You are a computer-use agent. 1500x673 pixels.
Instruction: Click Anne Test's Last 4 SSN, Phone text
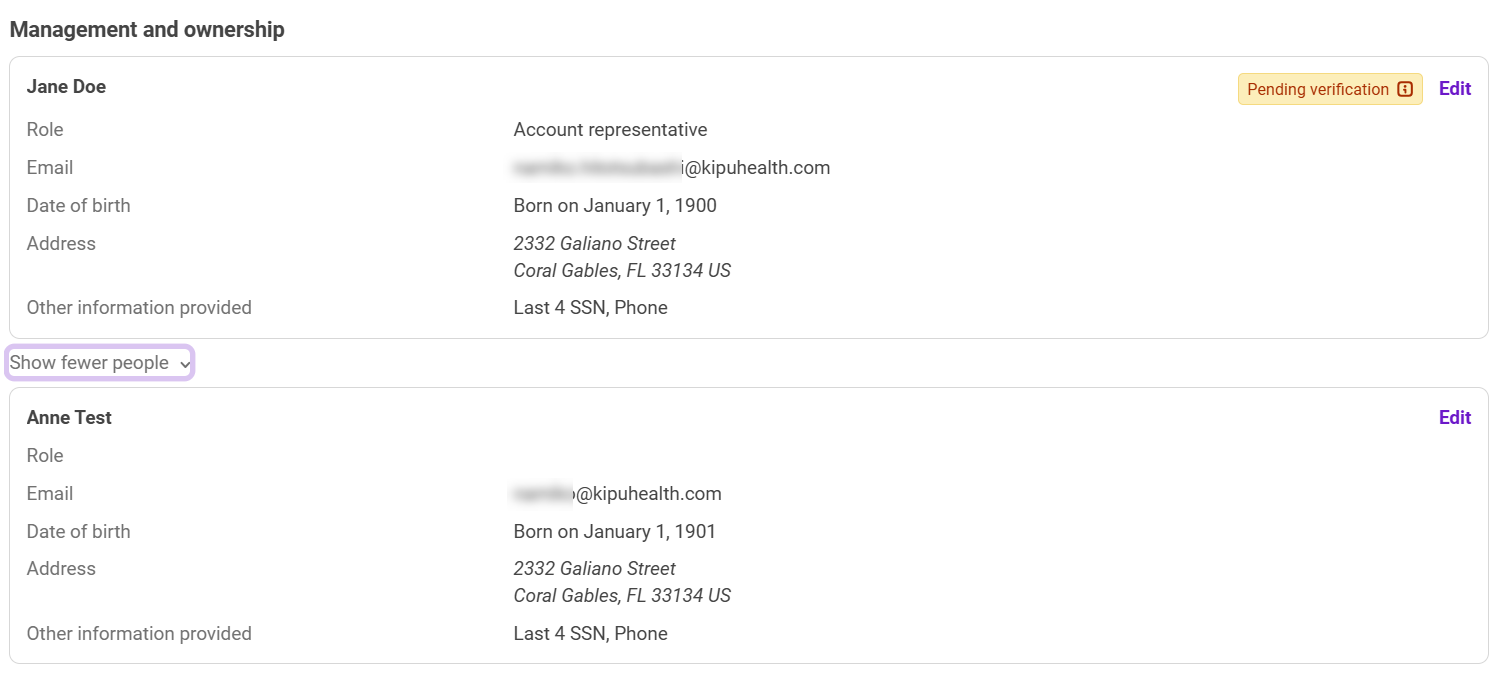590,633
